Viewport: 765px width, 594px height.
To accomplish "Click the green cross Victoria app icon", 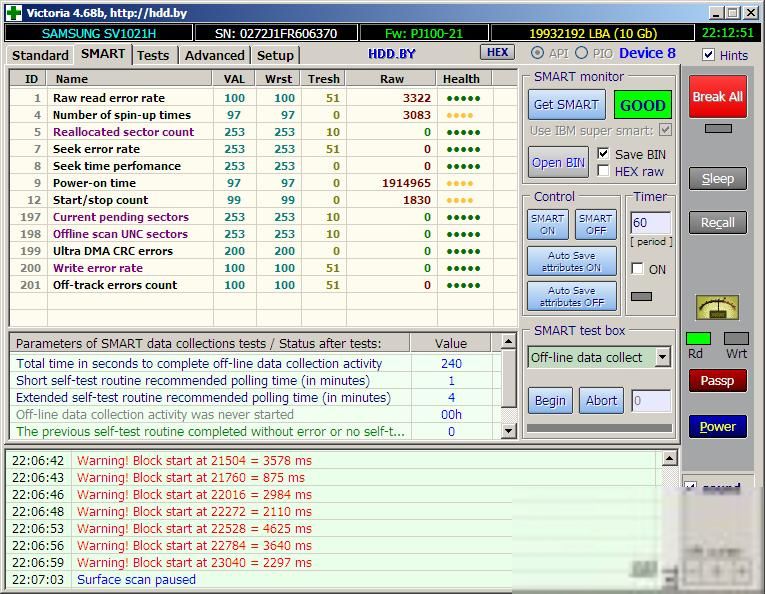I will 14,13.
